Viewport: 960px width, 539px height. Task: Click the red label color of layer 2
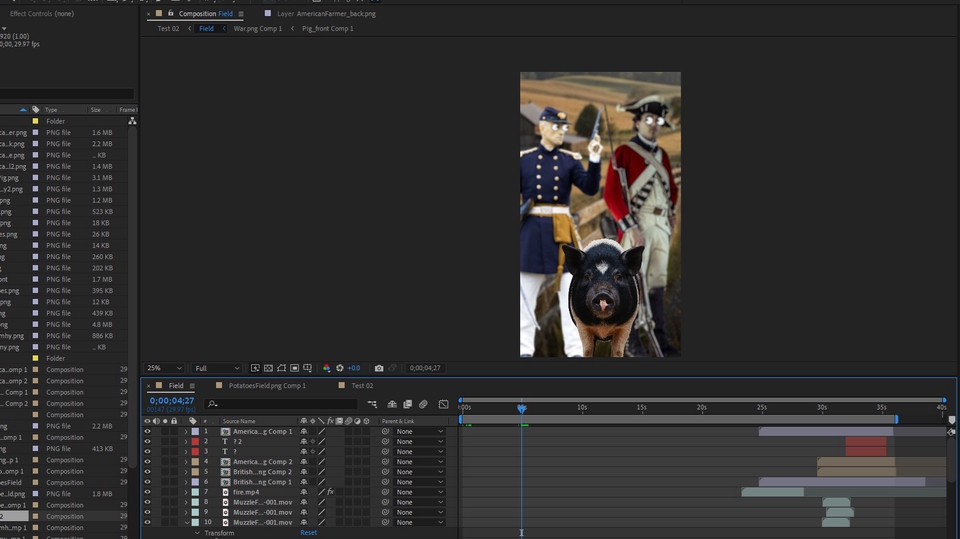click(194, 441)
